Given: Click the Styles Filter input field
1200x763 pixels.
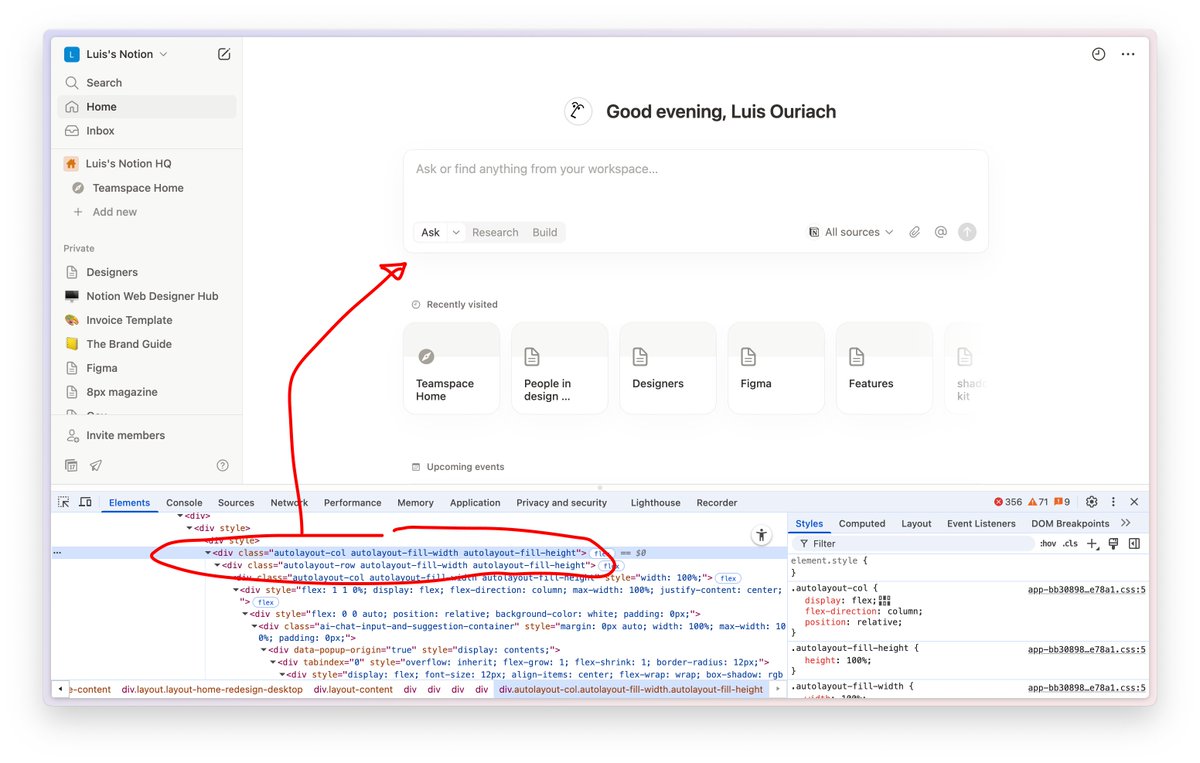Looking at the screenshot, I should click(912, 543).
